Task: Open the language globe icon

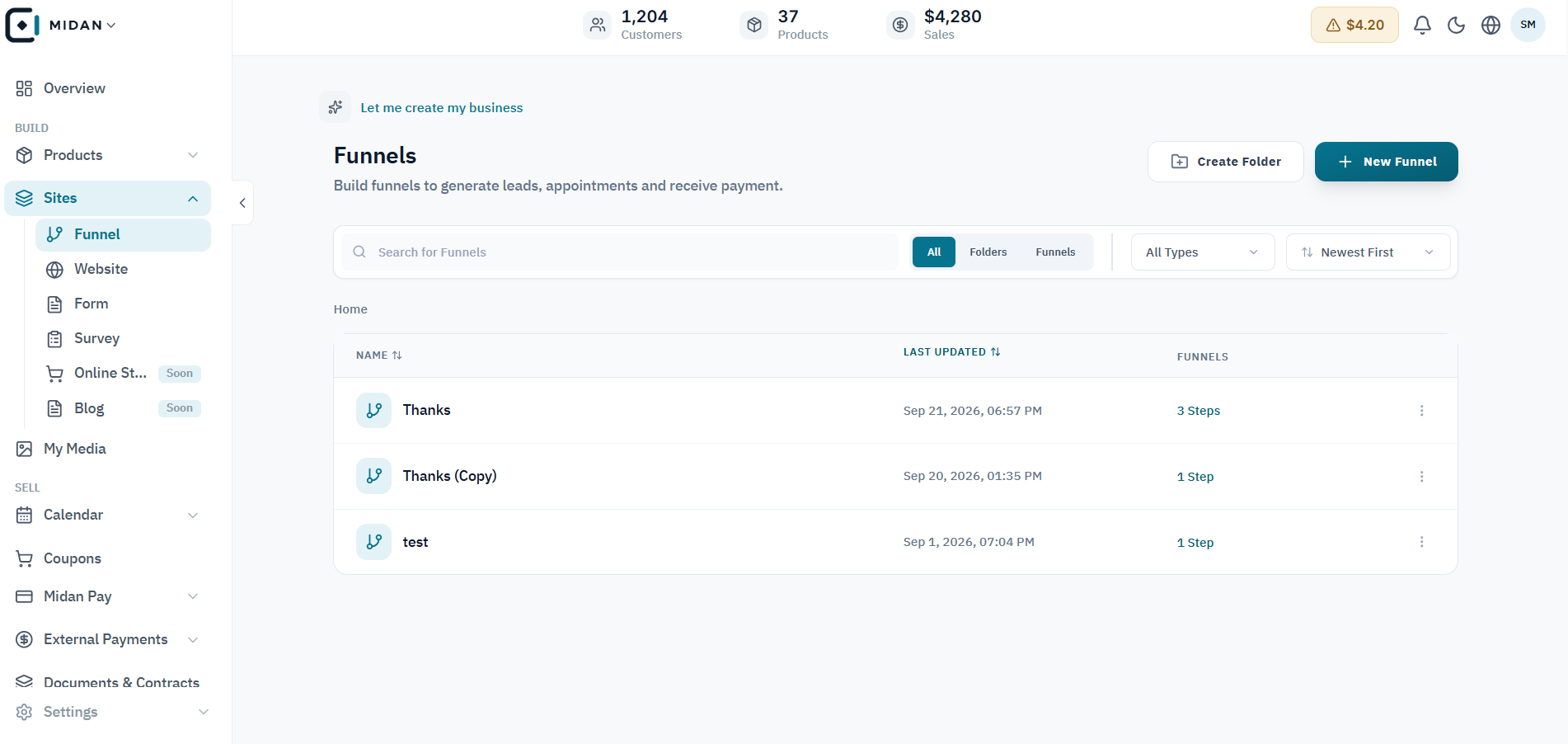Action: pos(1491,25)
